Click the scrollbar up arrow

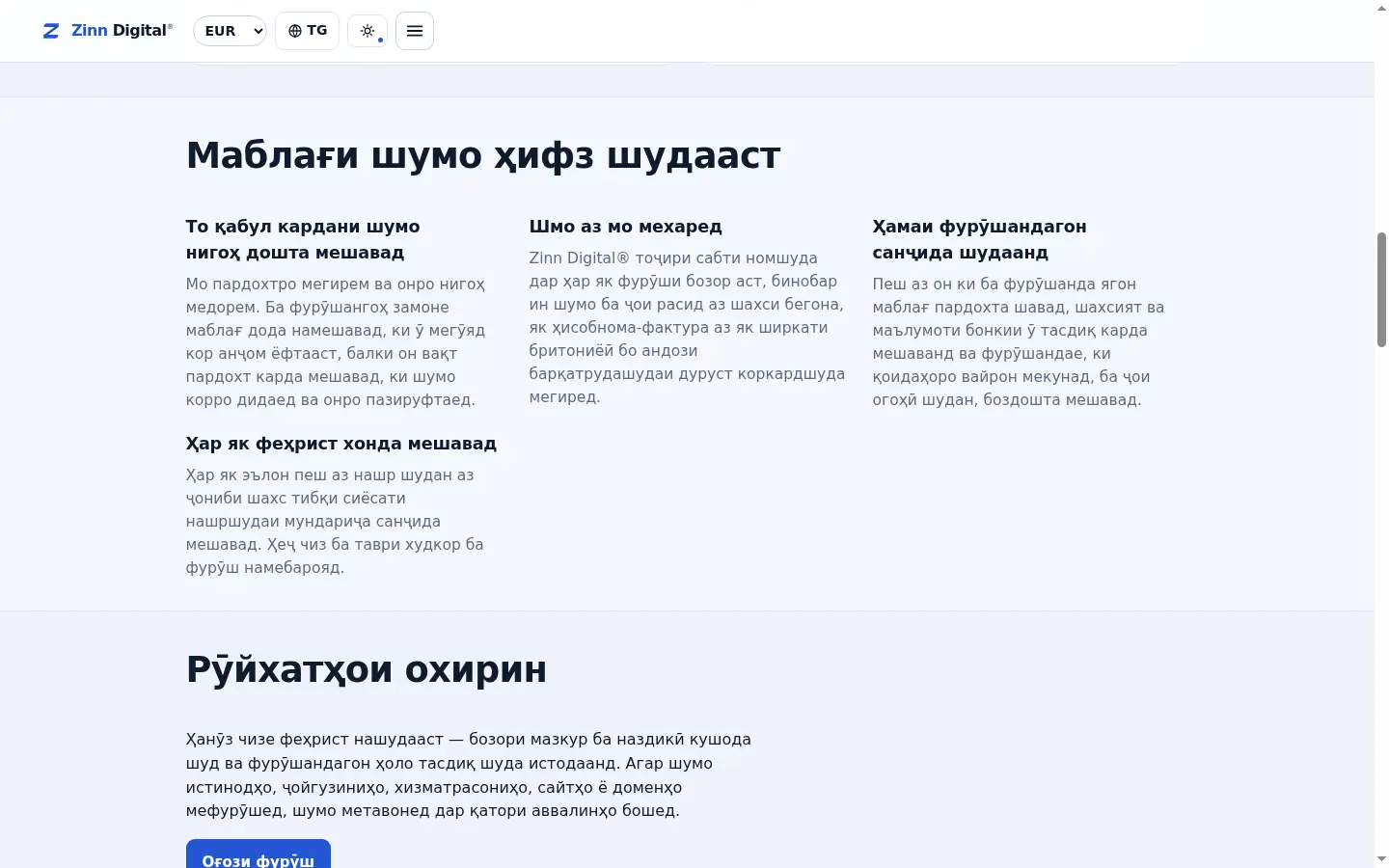click(1381, 8)
